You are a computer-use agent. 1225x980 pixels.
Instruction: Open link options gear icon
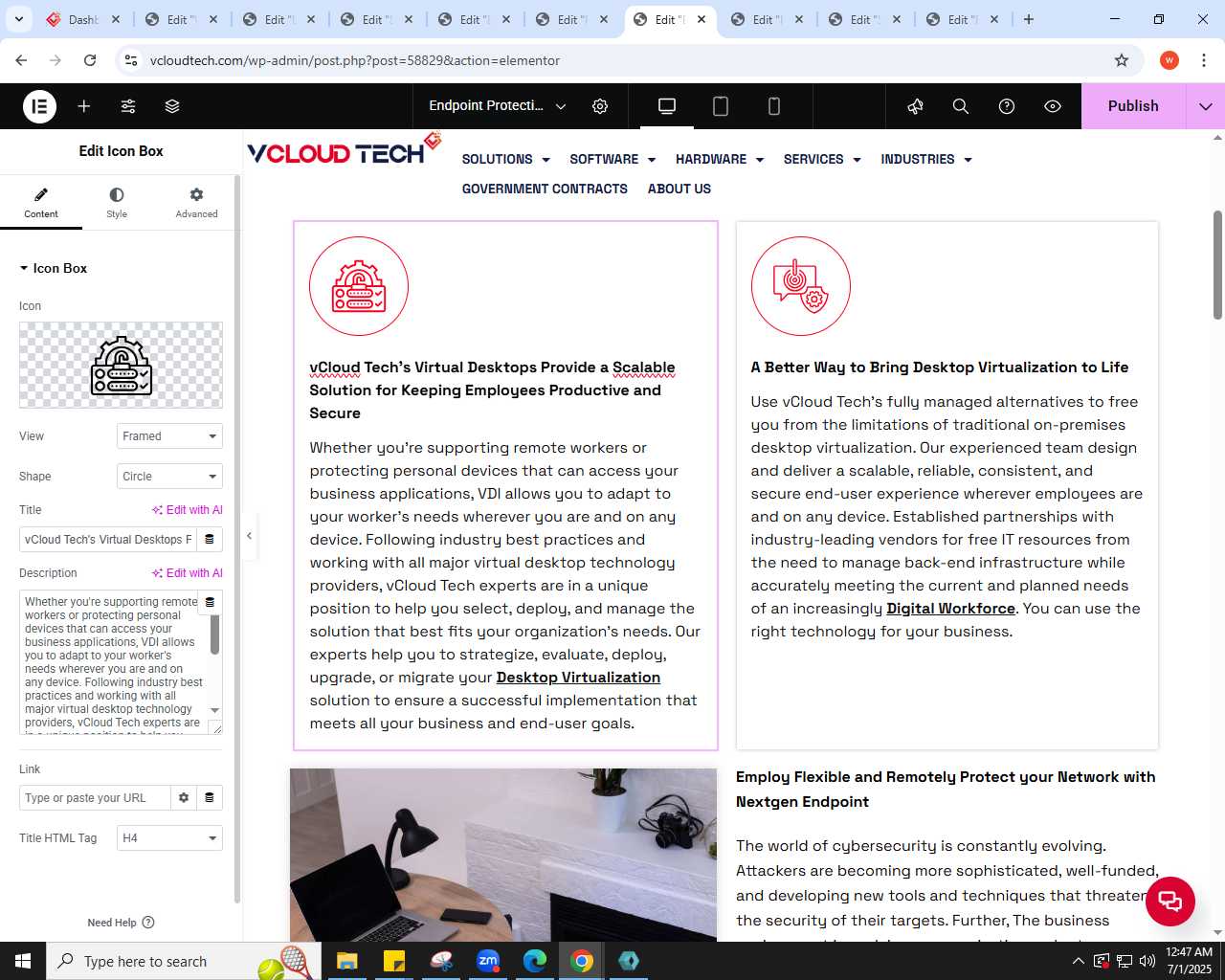184,798
